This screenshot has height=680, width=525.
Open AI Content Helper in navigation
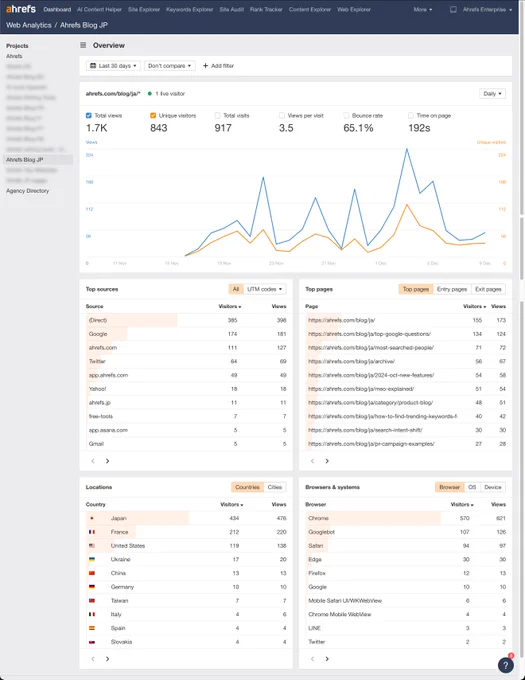point(99,9)
